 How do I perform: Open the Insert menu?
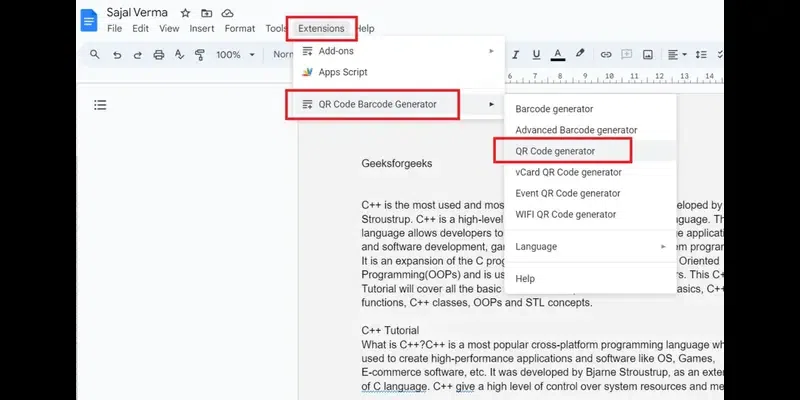pyautogui.click(x=202, y=29)
